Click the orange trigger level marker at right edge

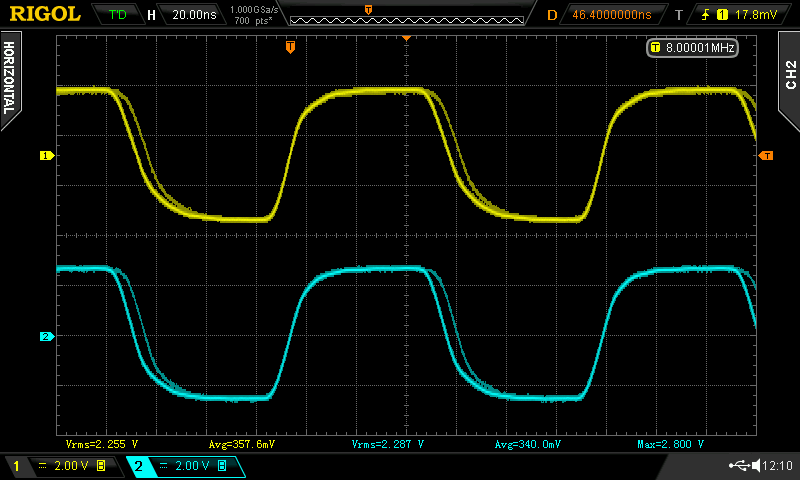point(766,156)
